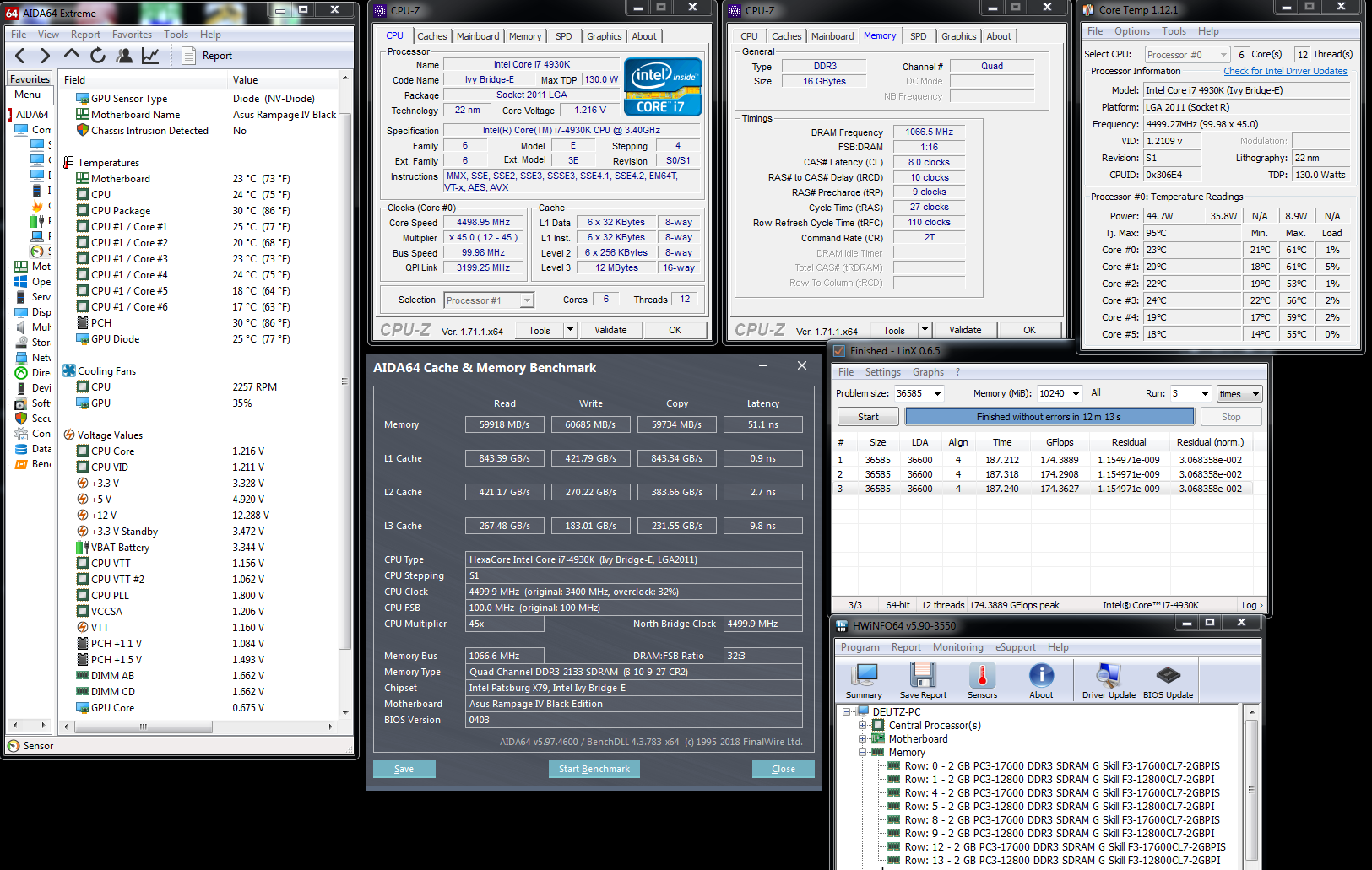Switch to Graphics tab in right CPU-Z

(959, 36)
